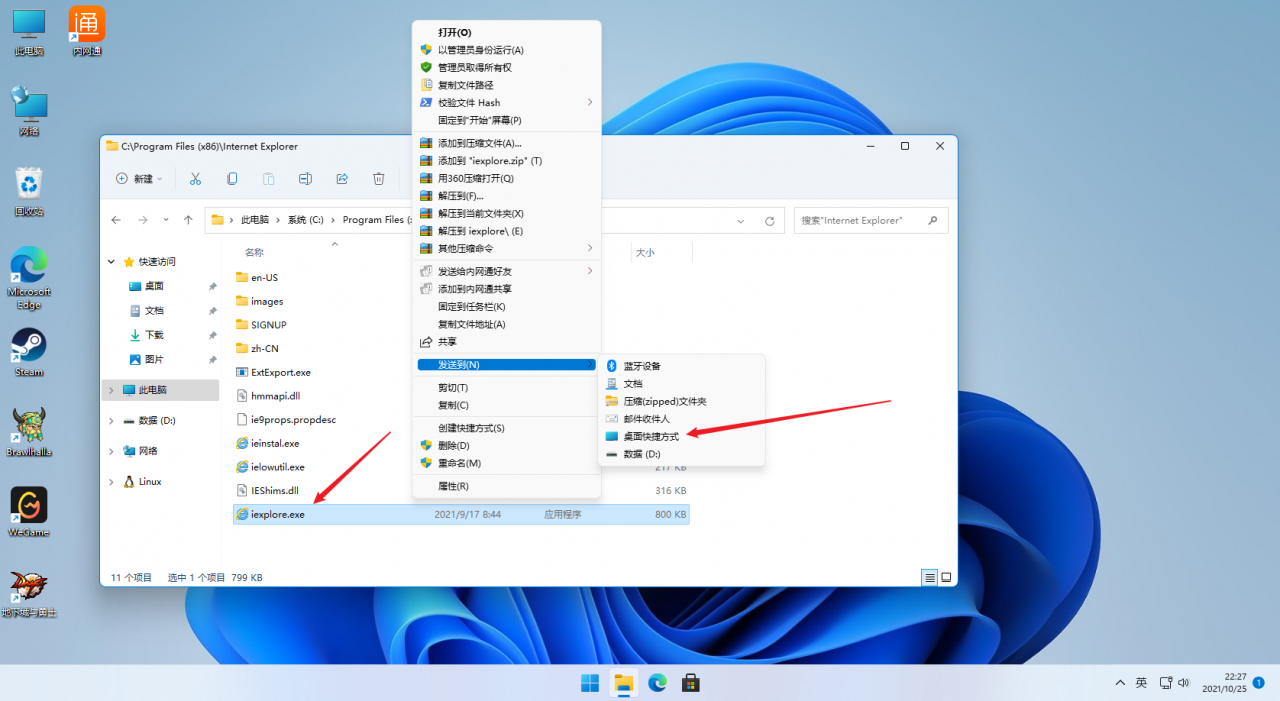Image resolution: width=1280 pixels, height=701 pixels.
Task: Open 内网通 desktop shortcut
Action: pyautogui.click(x=87, y=31)
